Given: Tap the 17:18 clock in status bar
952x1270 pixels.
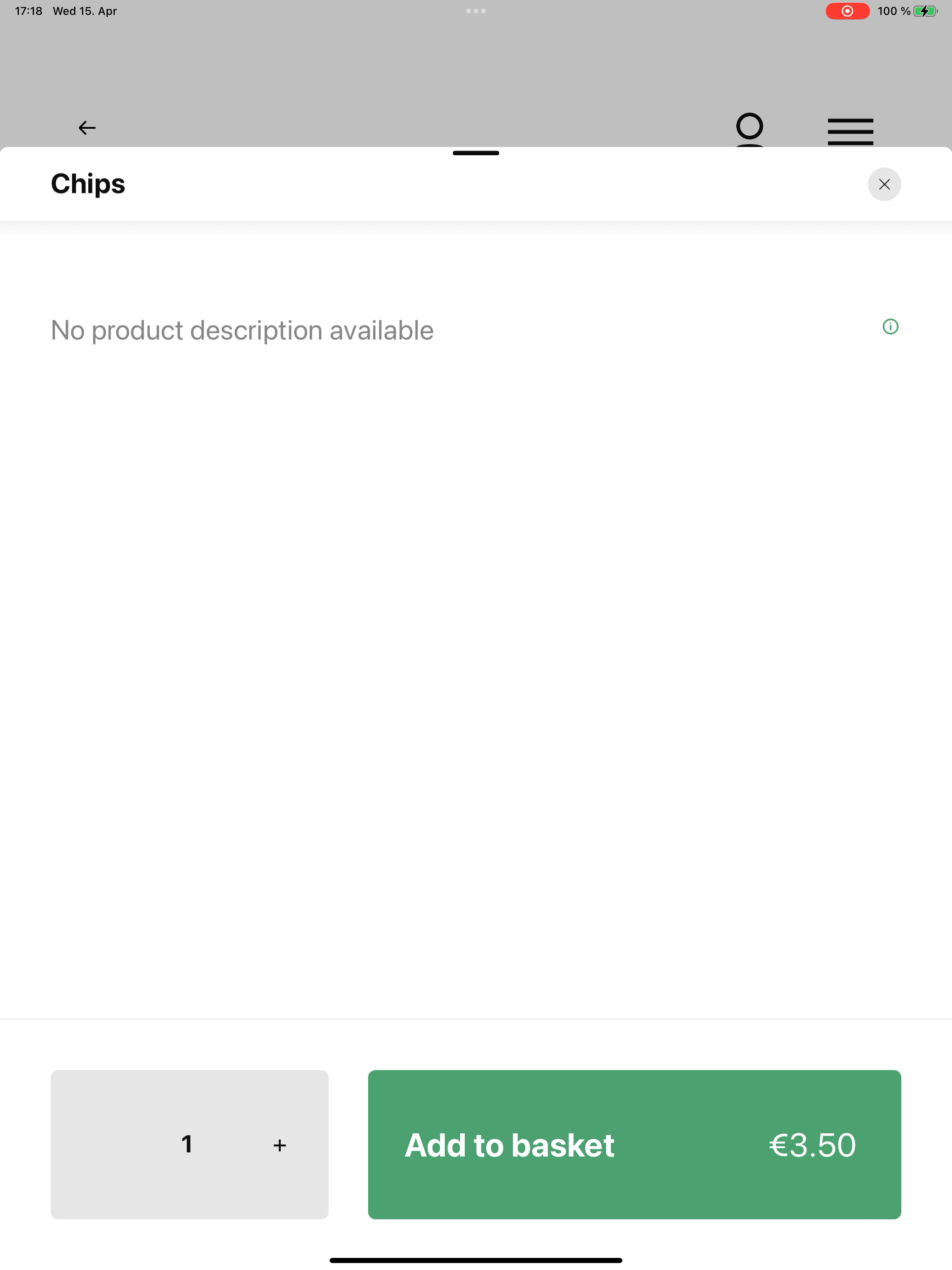Looking at the screenshot, I should (29, 11).
